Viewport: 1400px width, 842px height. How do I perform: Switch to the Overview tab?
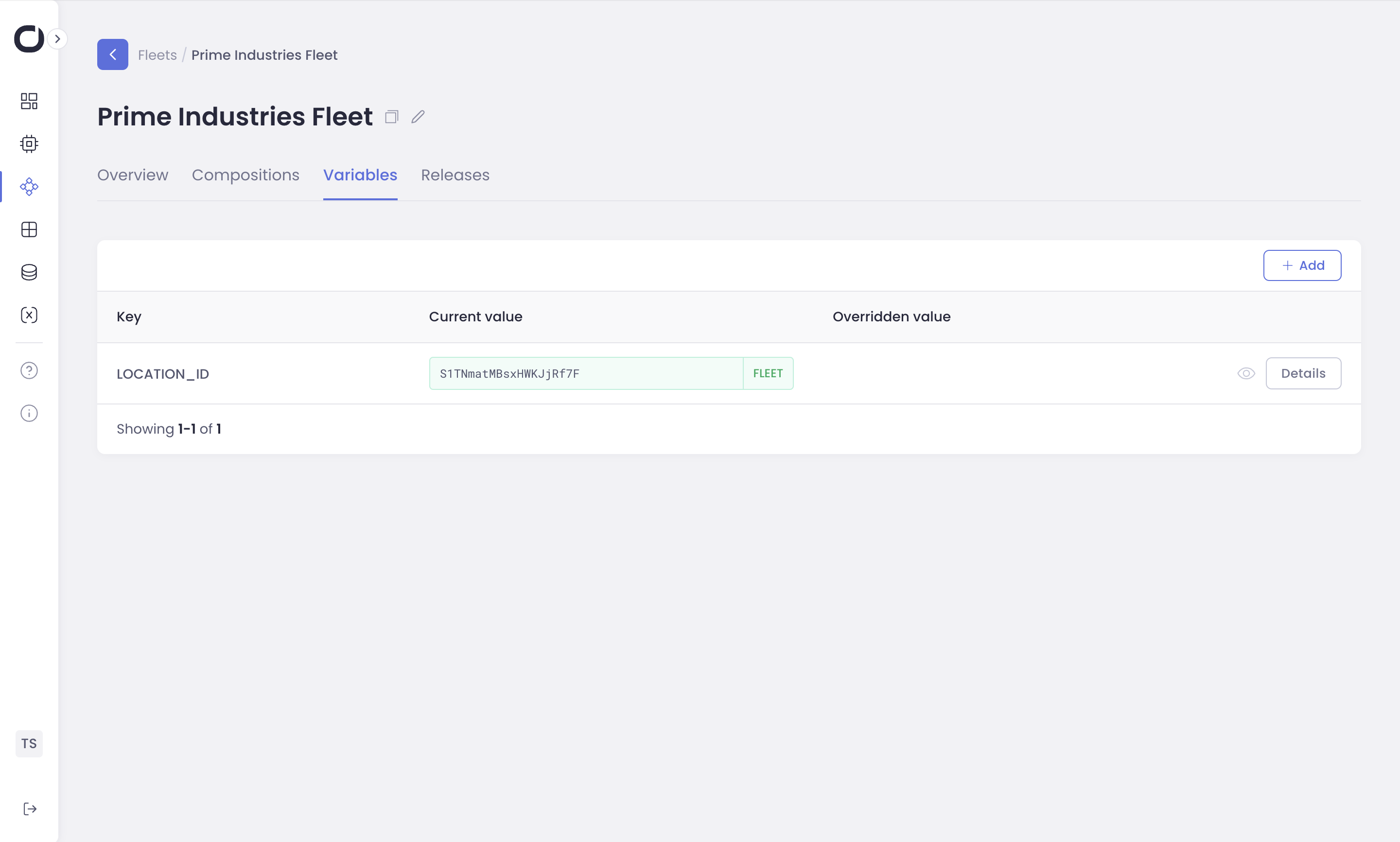click(133, 175)
